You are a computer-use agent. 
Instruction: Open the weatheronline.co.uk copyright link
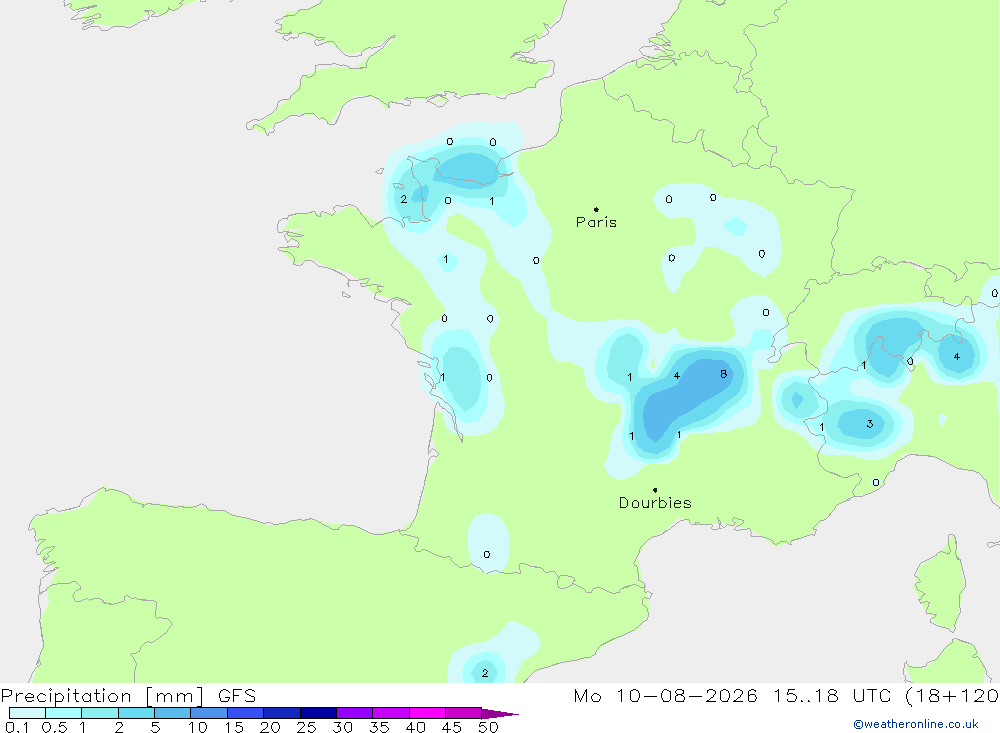click(916, 724)
